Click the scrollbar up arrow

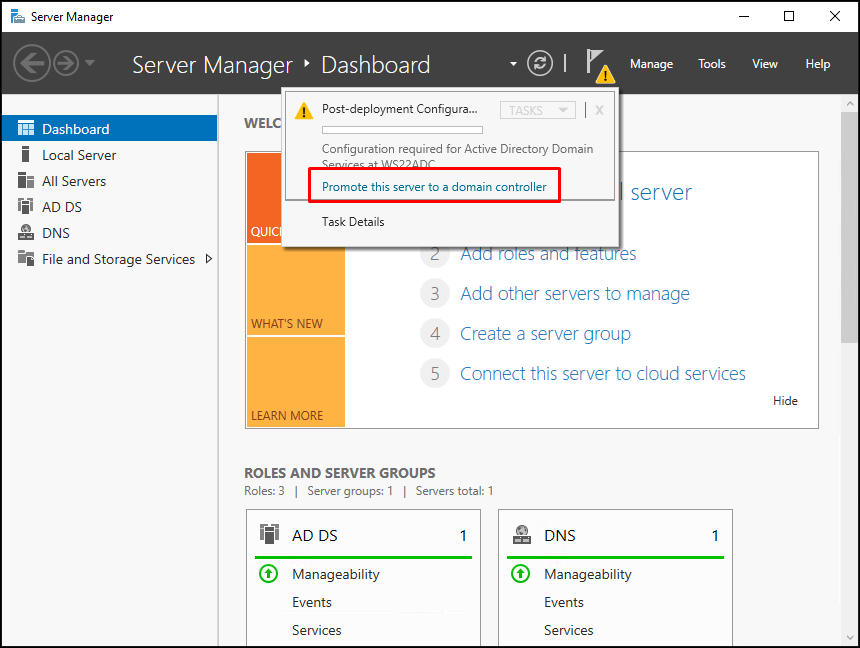point(850,103)
